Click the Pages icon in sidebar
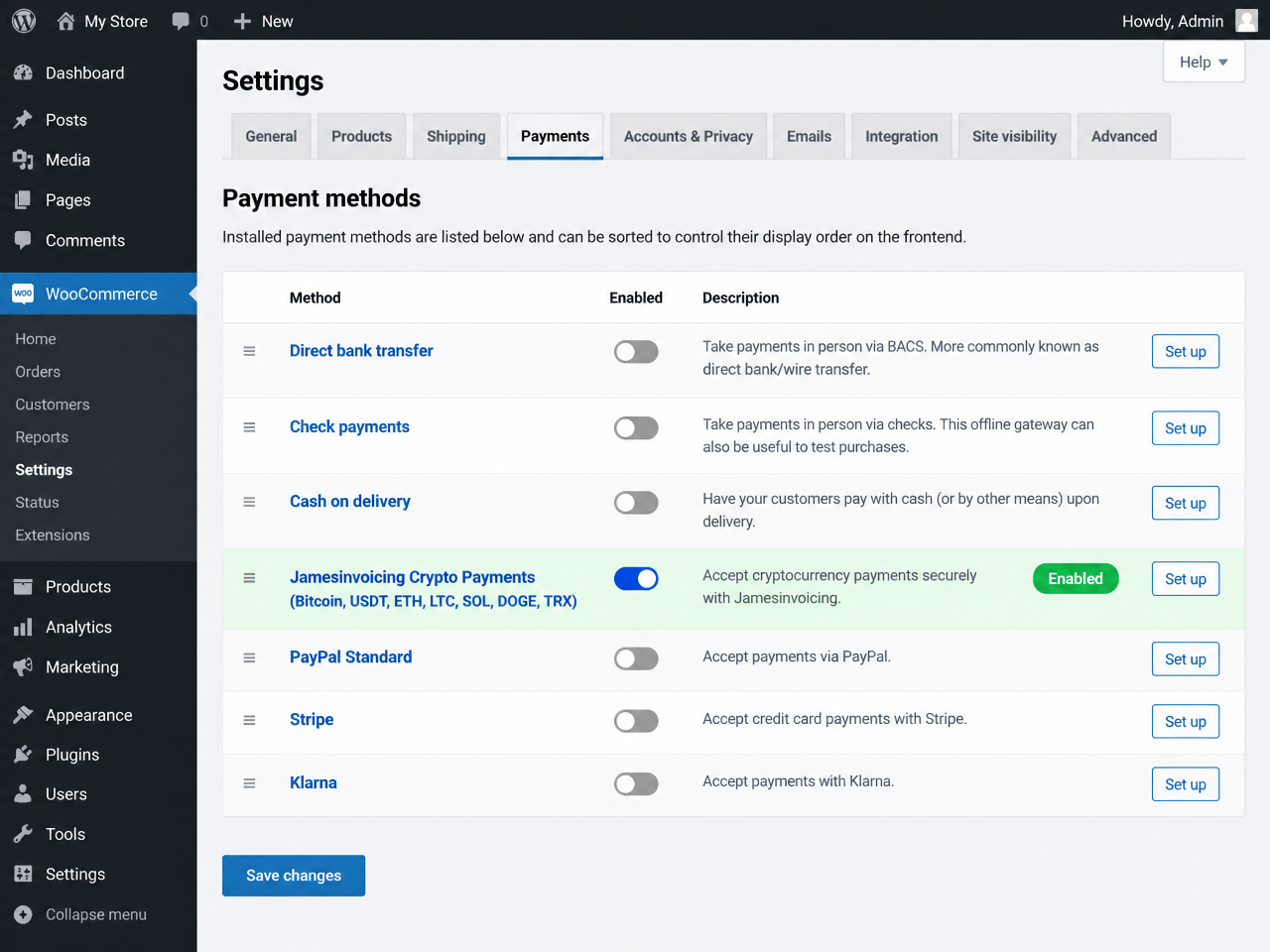 24,200
